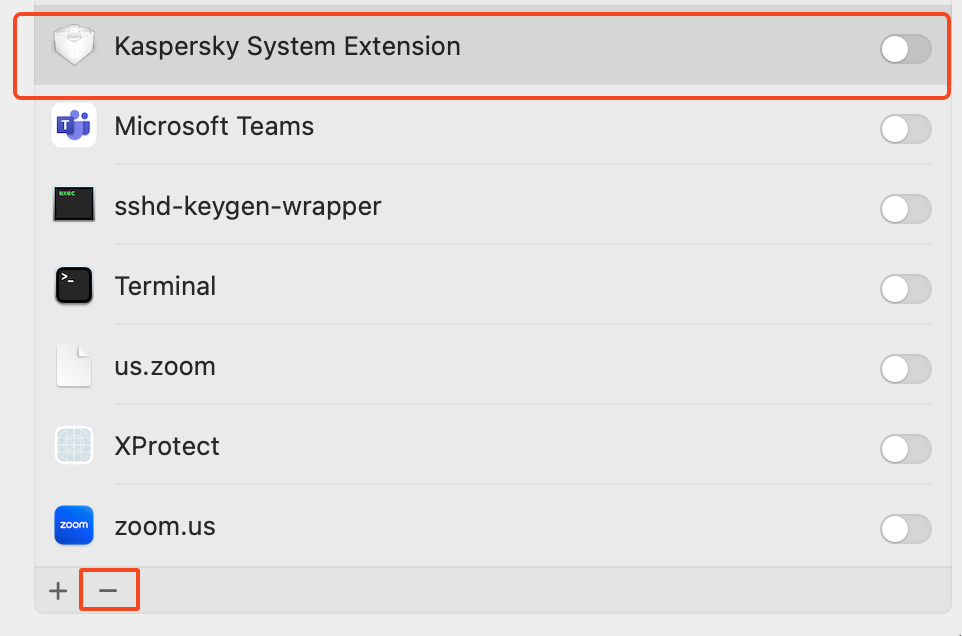Switch on the us.zoom toggle
The height and width of the screenshot is (636, 962).
[x=906, y=369]
